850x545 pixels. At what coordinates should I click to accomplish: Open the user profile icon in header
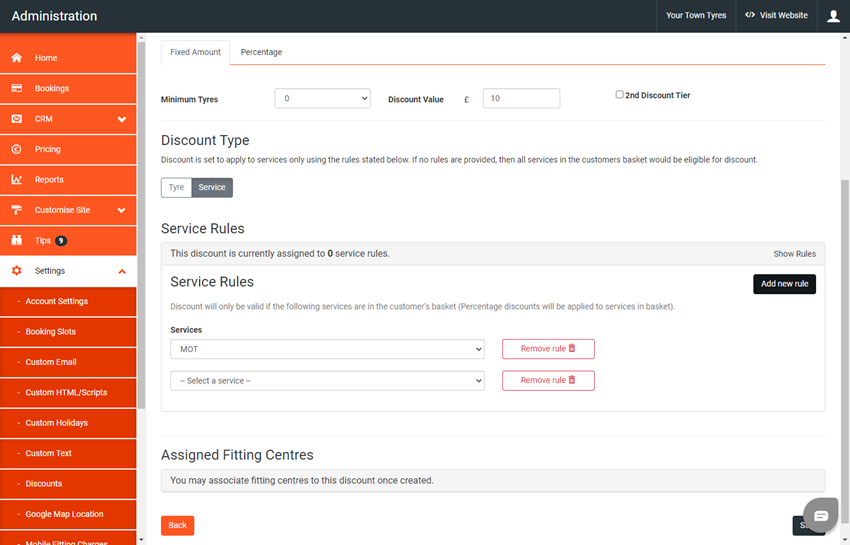(833, 16)
